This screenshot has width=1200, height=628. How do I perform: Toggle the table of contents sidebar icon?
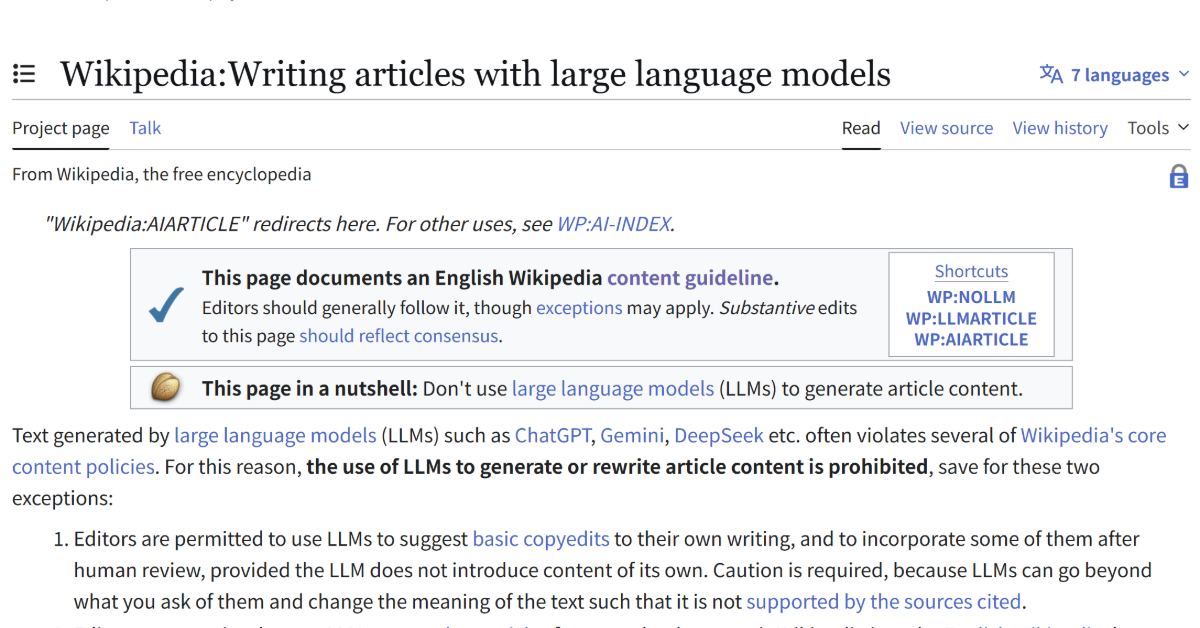coord(24,74)
